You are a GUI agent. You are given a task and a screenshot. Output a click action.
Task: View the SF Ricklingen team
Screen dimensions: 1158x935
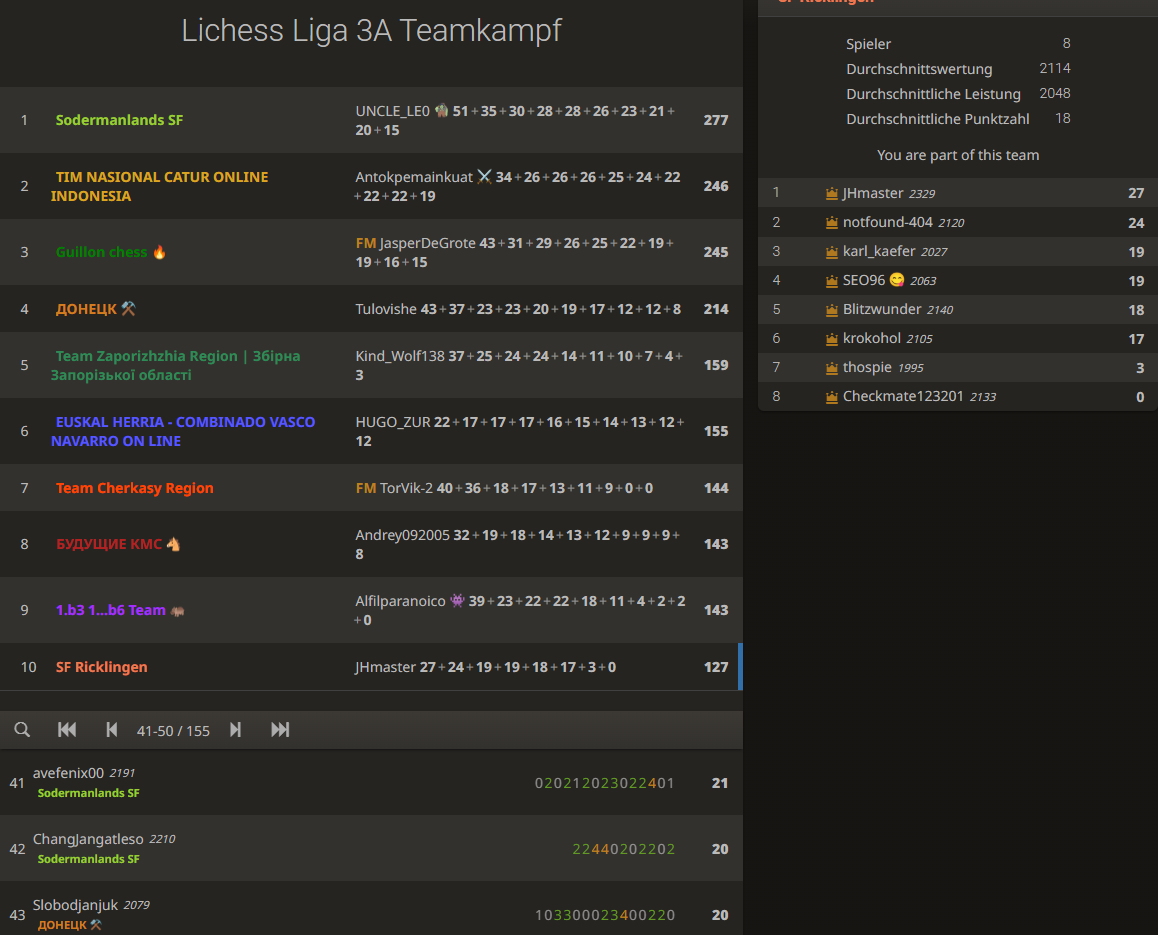point(101,666)
